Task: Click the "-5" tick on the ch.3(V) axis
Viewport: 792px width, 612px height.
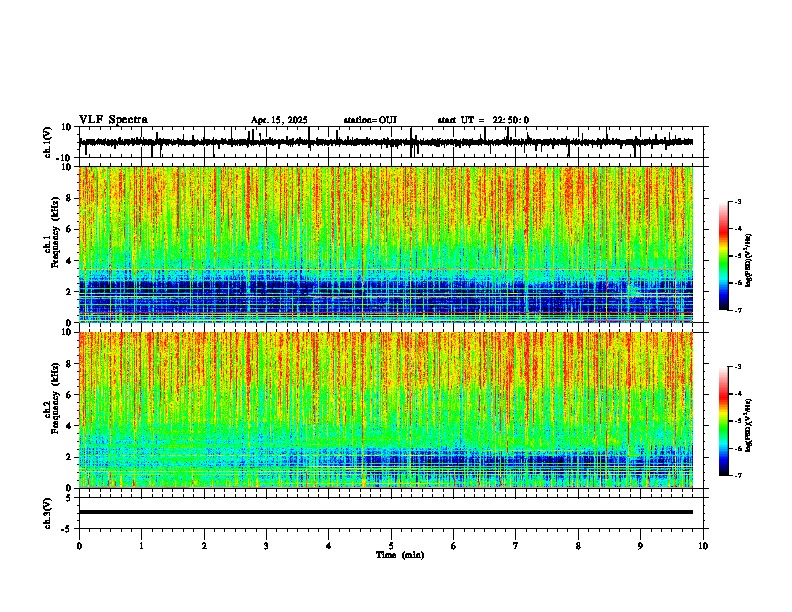Action: point(68,529)
